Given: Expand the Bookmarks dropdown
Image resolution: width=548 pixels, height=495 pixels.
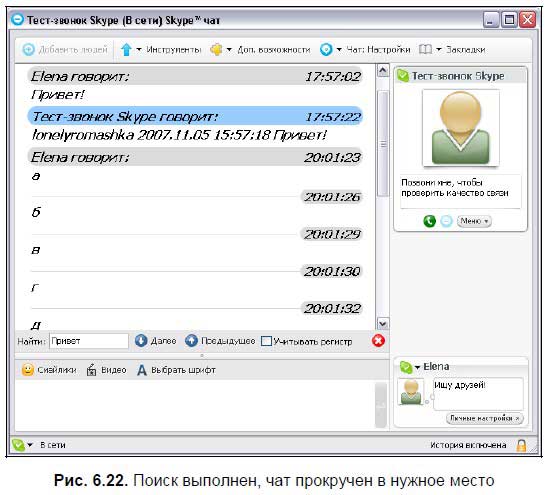Looking at the screenshot, I should pyautogui.click(x=439, y=50).
